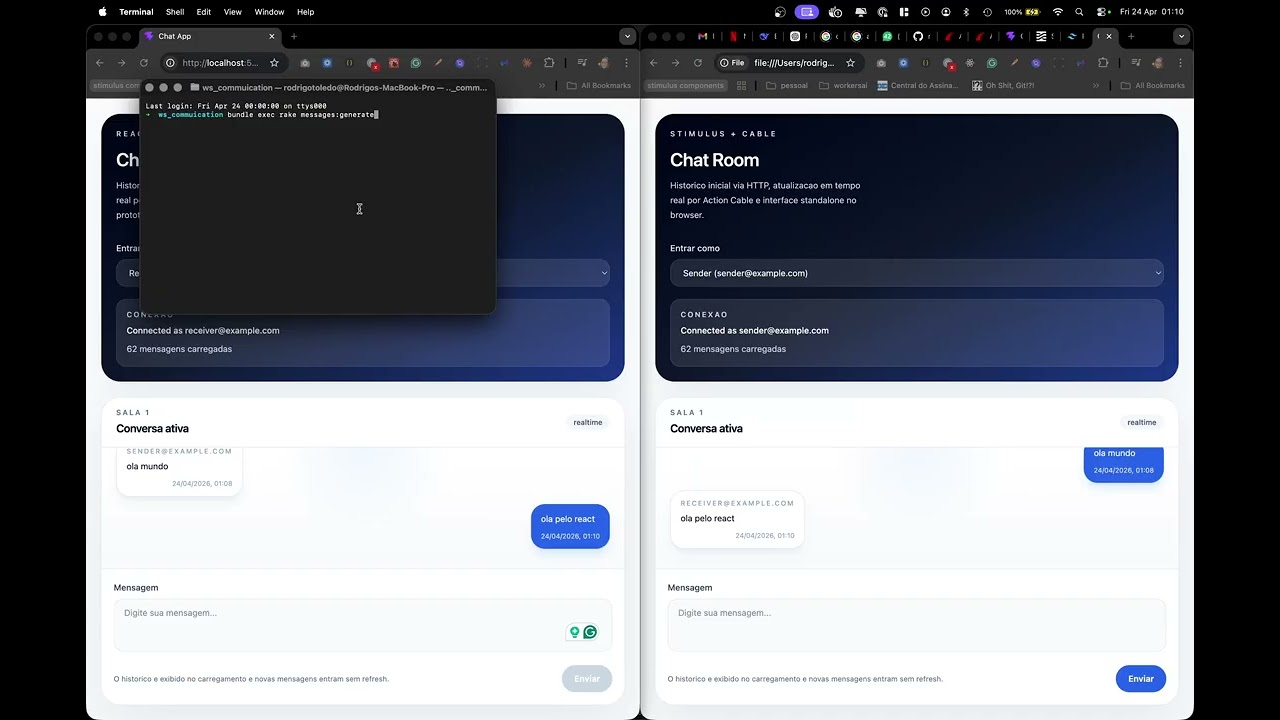Show more bookmarks chevron in right browser
Image resolution: width=1280 pixels, height=720 pixels.
(1096, 86)
